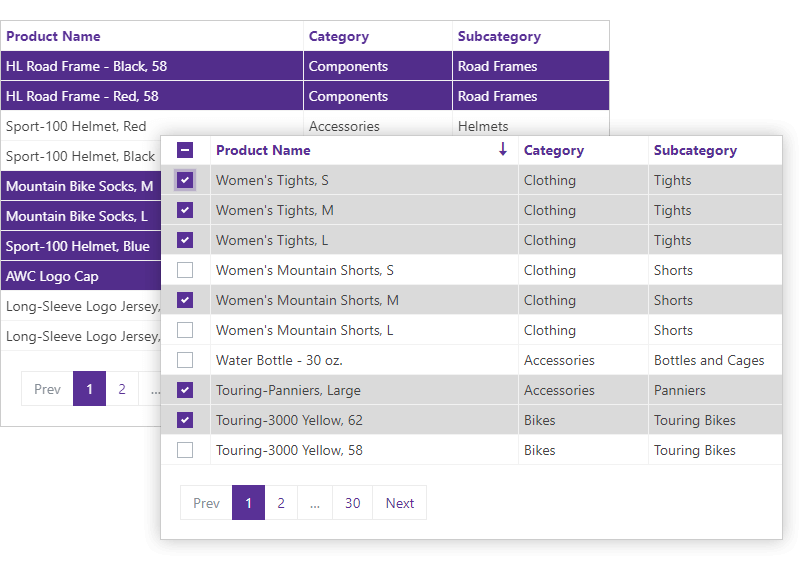The image size is (804, 580).
Task: Open the ellipsis pages in front pager
Action: pyautogui.click(x=315, y=503)
